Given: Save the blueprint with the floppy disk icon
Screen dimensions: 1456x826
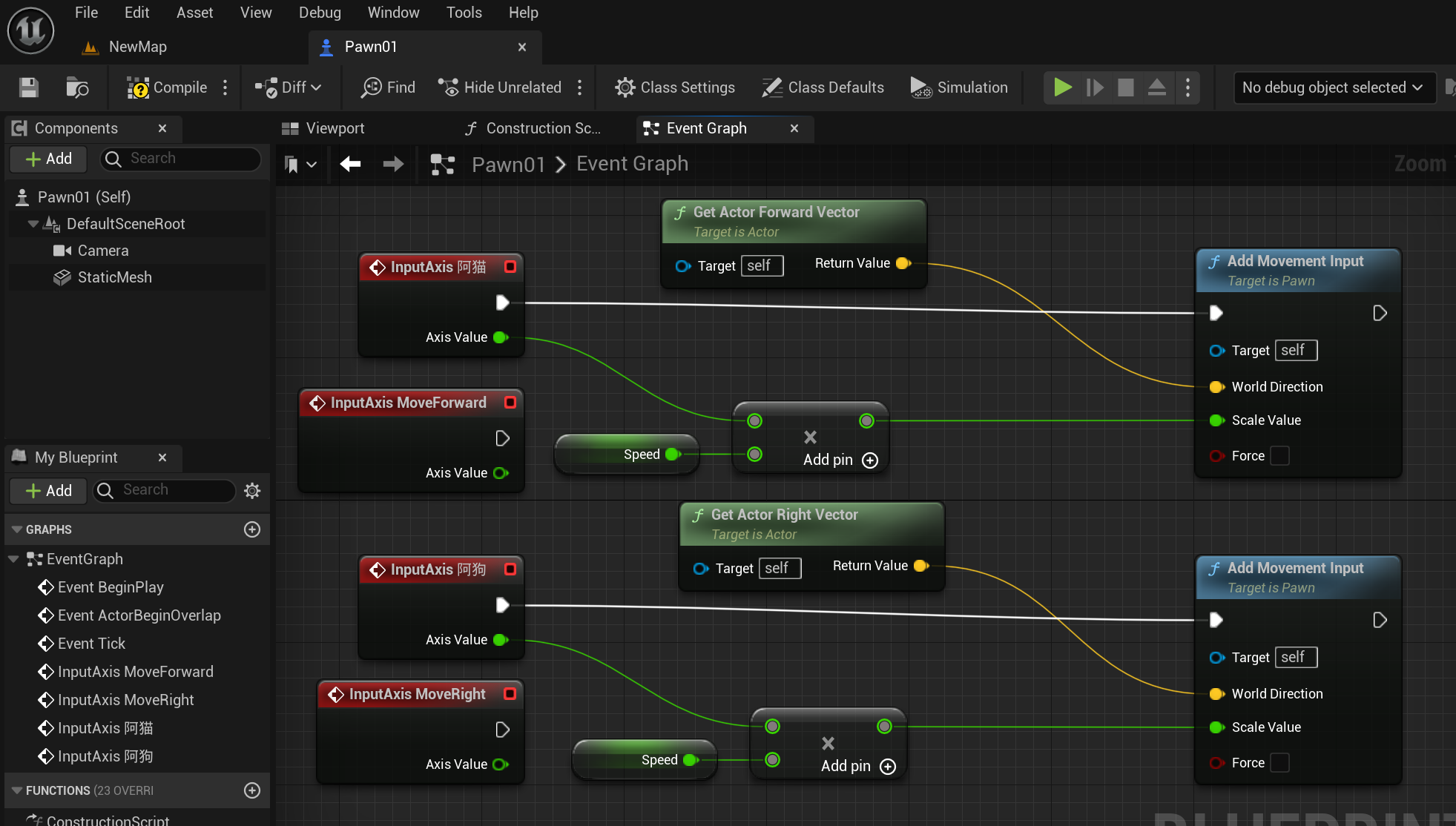Looking at the screenshot, I should tap(29, 87).
